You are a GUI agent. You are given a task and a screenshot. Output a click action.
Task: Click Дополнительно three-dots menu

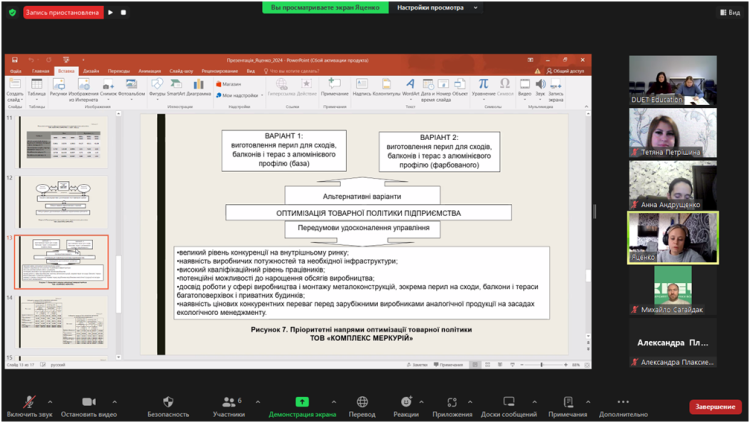click(x=624, y=401)
